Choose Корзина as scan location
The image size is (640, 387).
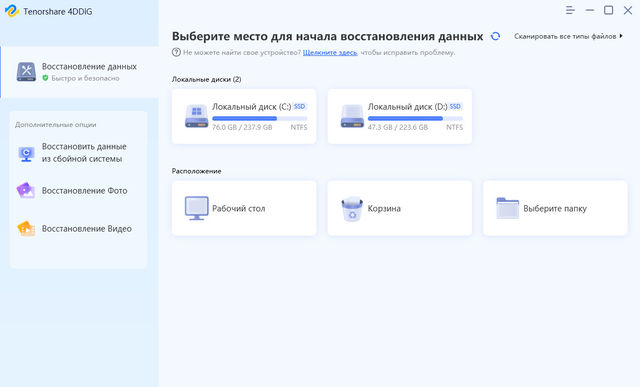click(x=400, y=208)
